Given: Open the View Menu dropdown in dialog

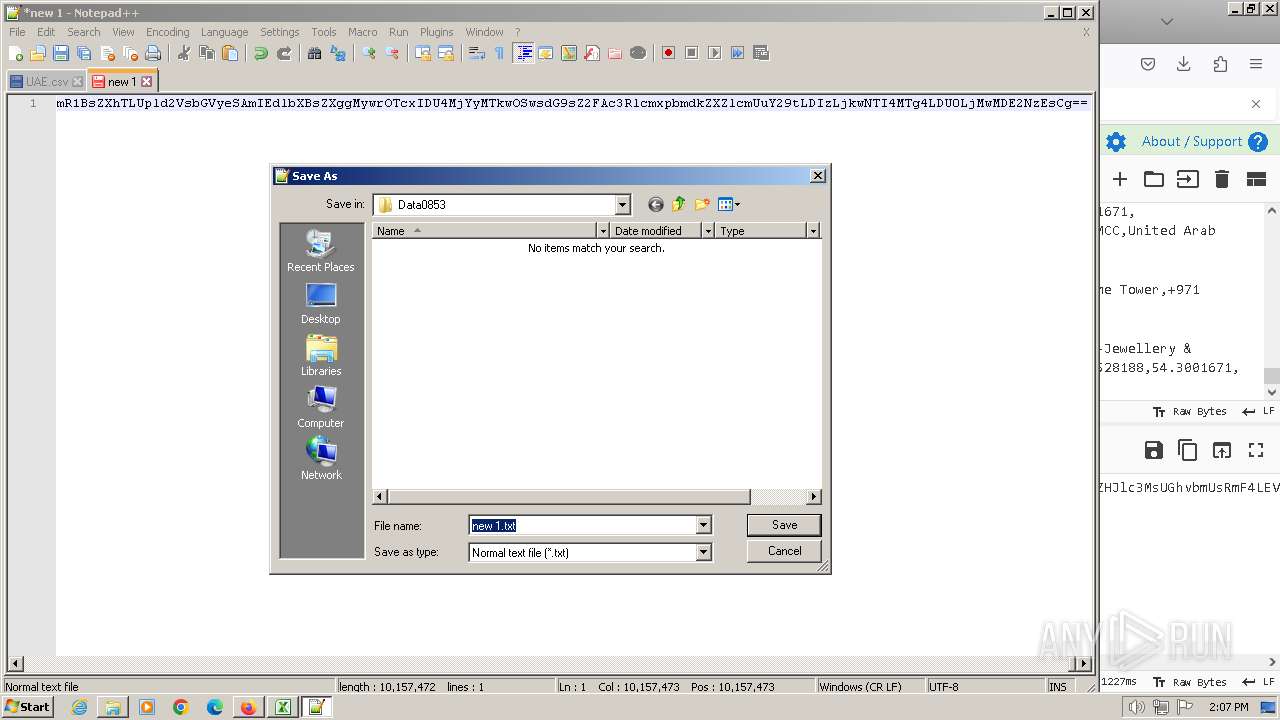Looking at the screenshot, I should [x=729, y=205].
